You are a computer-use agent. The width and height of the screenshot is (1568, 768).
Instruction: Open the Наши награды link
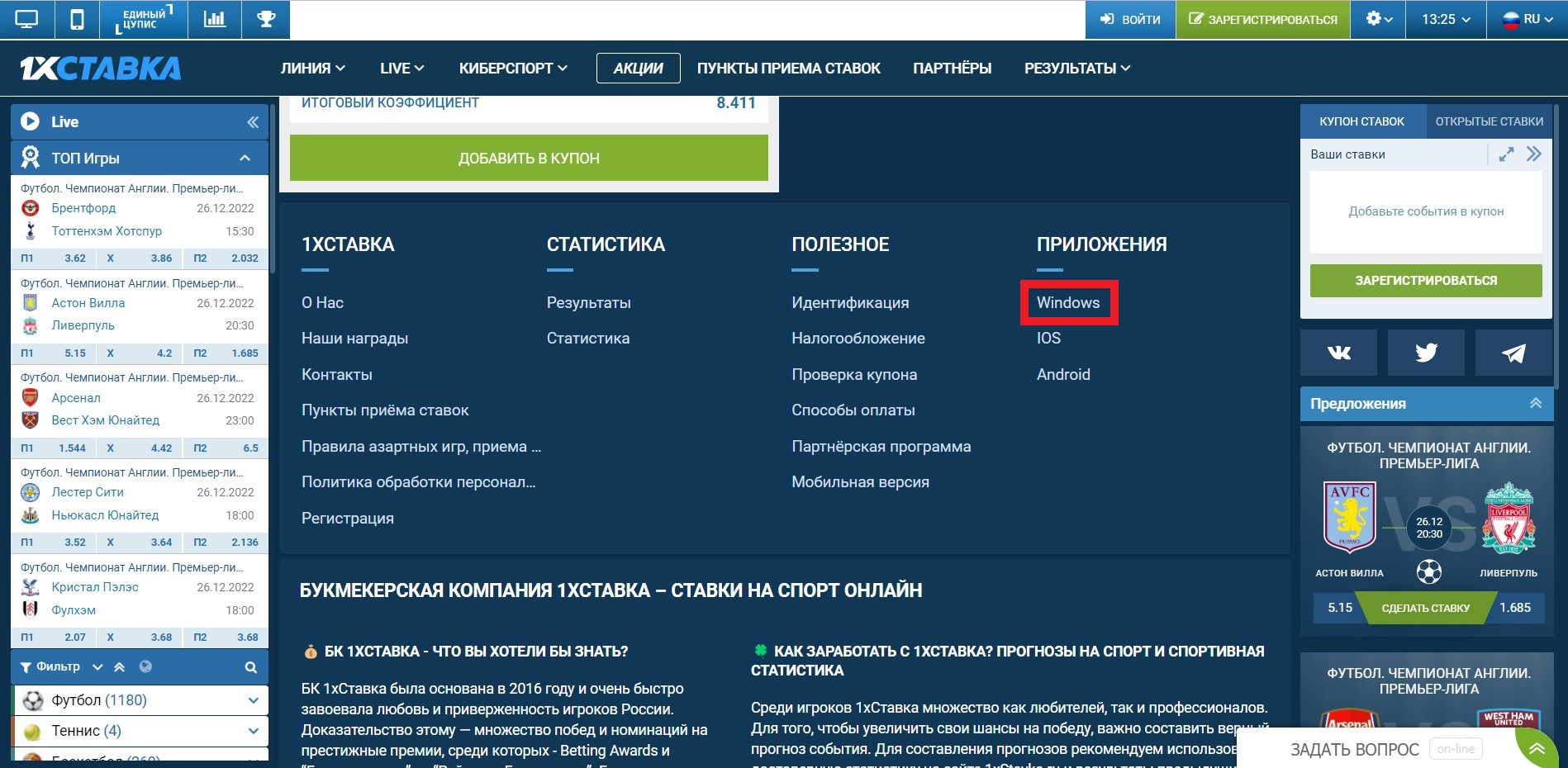[354, 339]
